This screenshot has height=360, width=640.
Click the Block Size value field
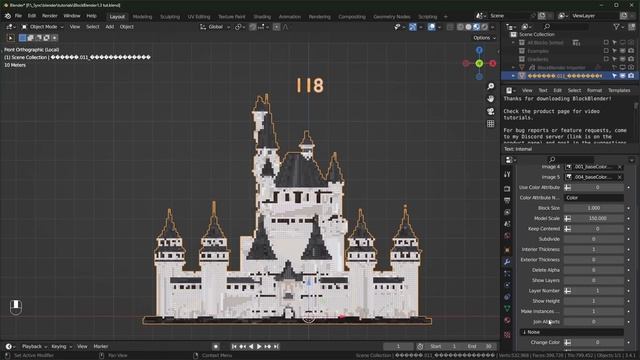pos(594,208)
